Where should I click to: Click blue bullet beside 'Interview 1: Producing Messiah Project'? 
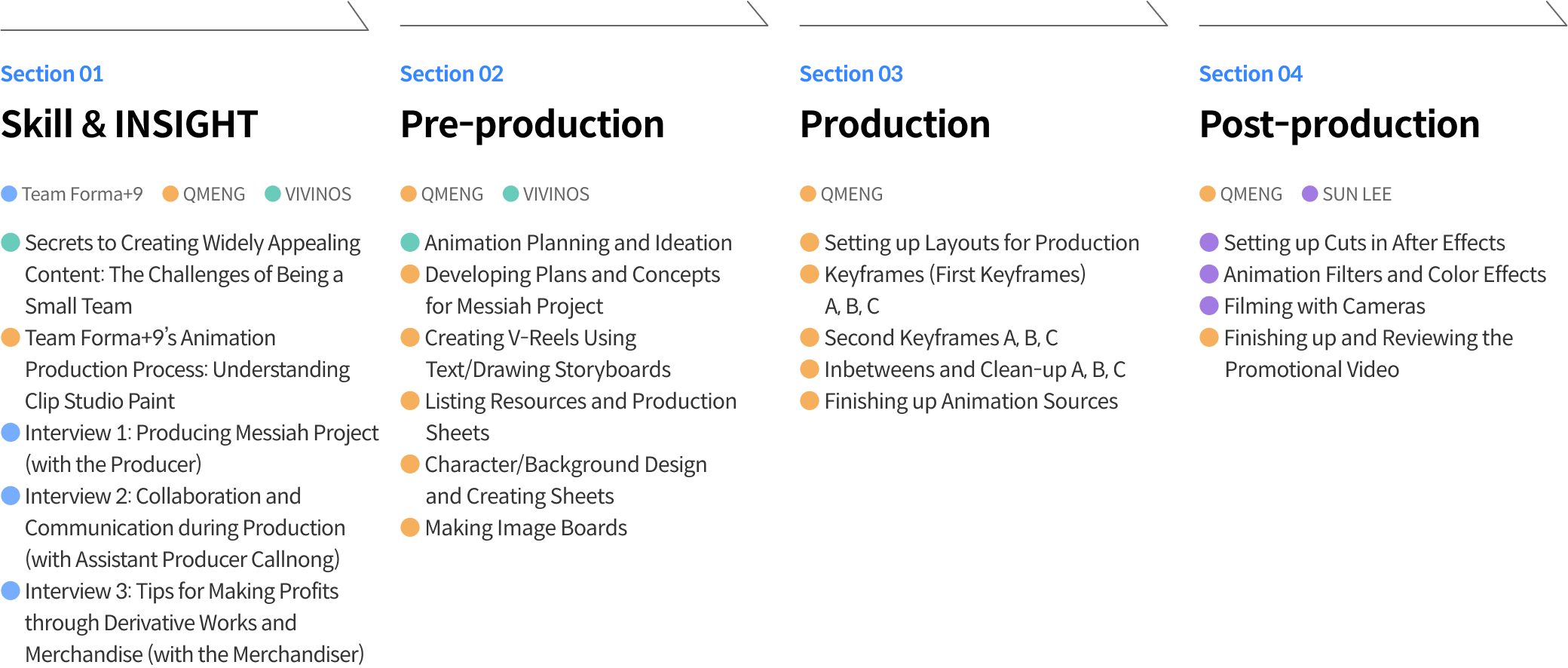11,432
